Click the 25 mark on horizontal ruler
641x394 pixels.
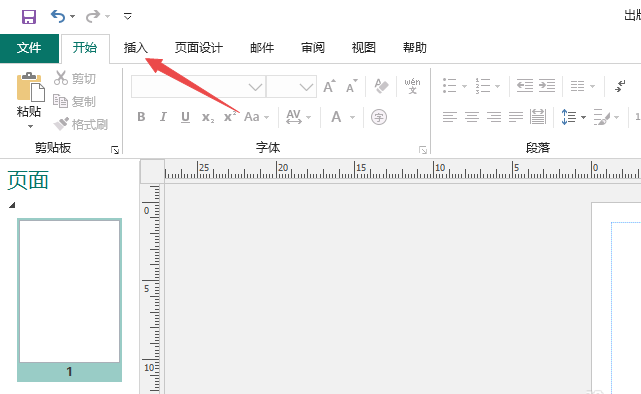coord(204,168)
